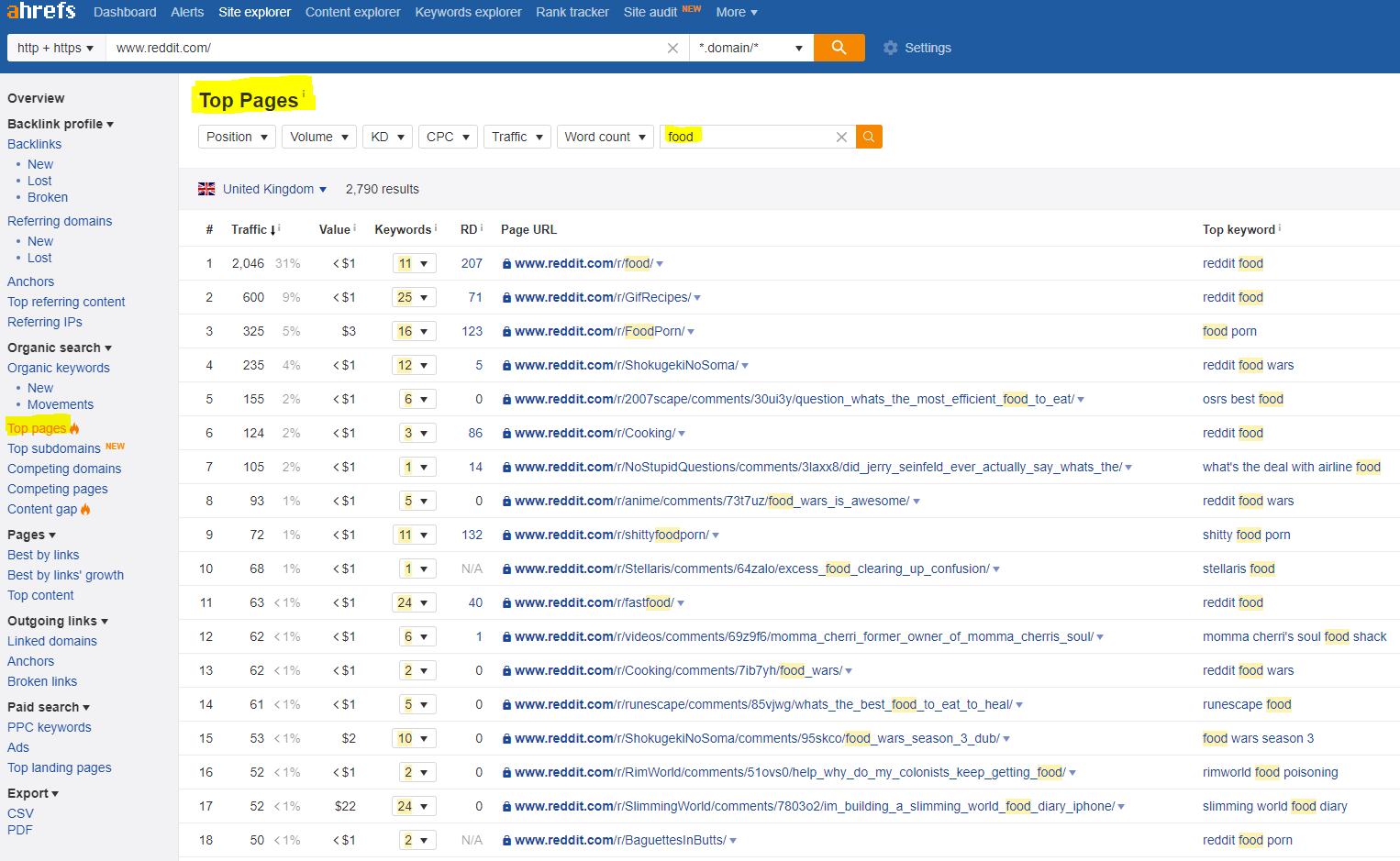Click the ahrefs logo
This screenshot has height=861, width=1400.
40,11
